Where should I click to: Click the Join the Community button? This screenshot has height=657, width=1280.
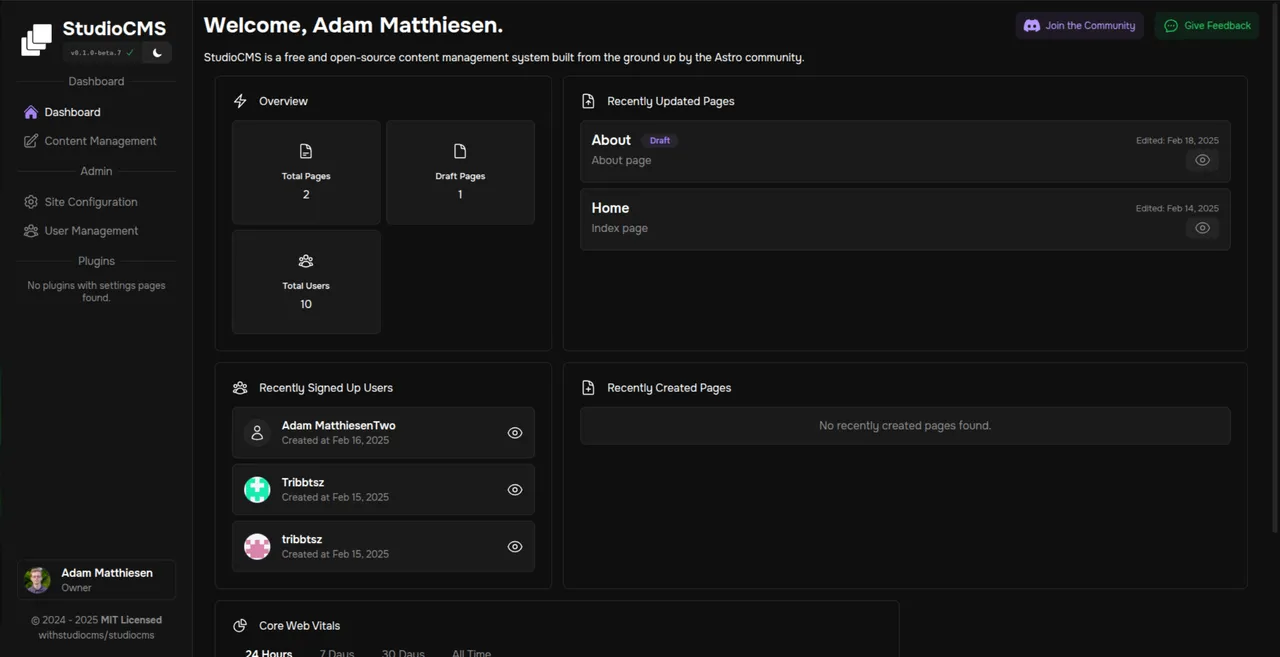point(1079,25)
